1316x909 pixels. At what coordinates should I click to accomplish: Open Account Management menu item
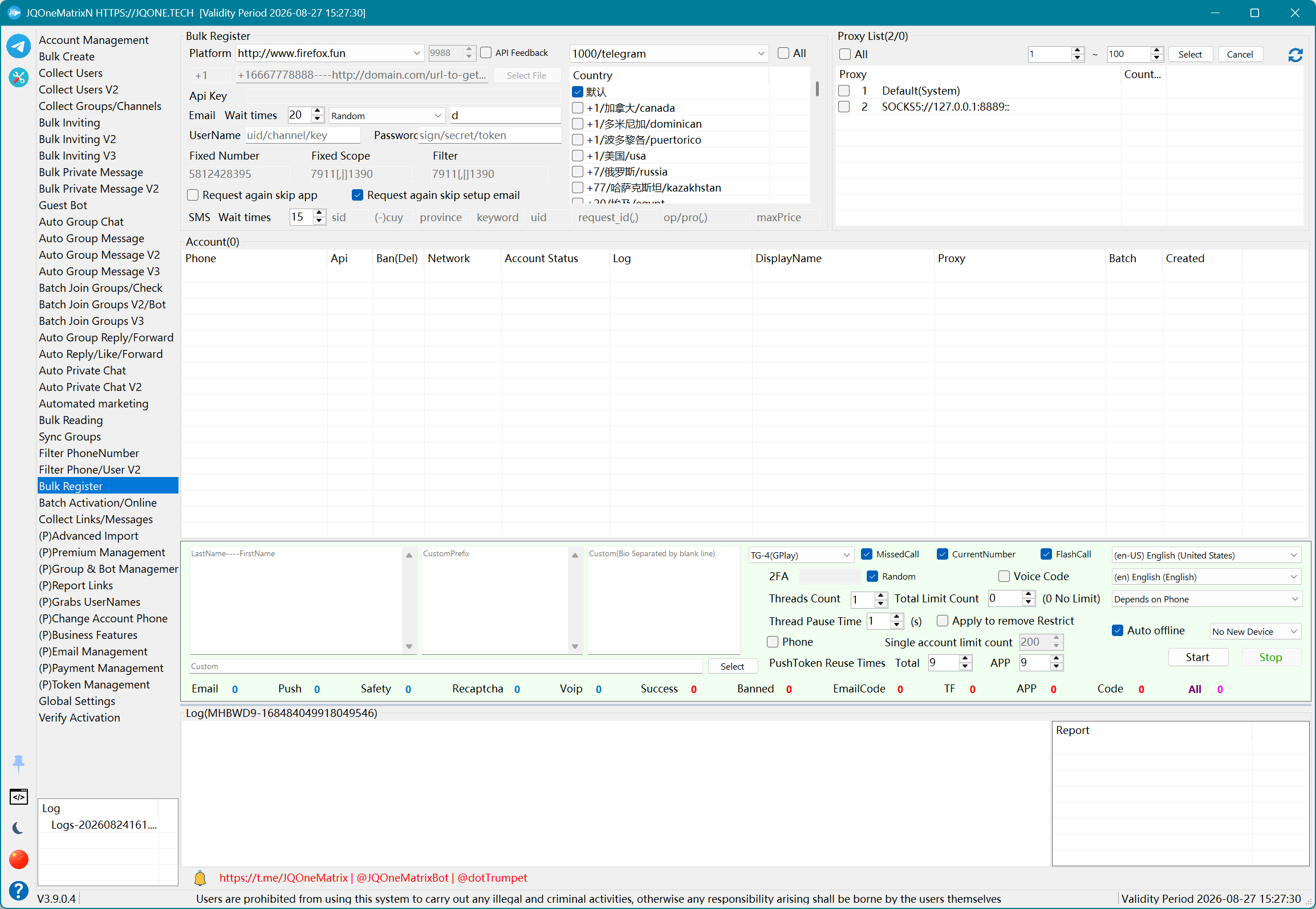click(x=94, y=40)
